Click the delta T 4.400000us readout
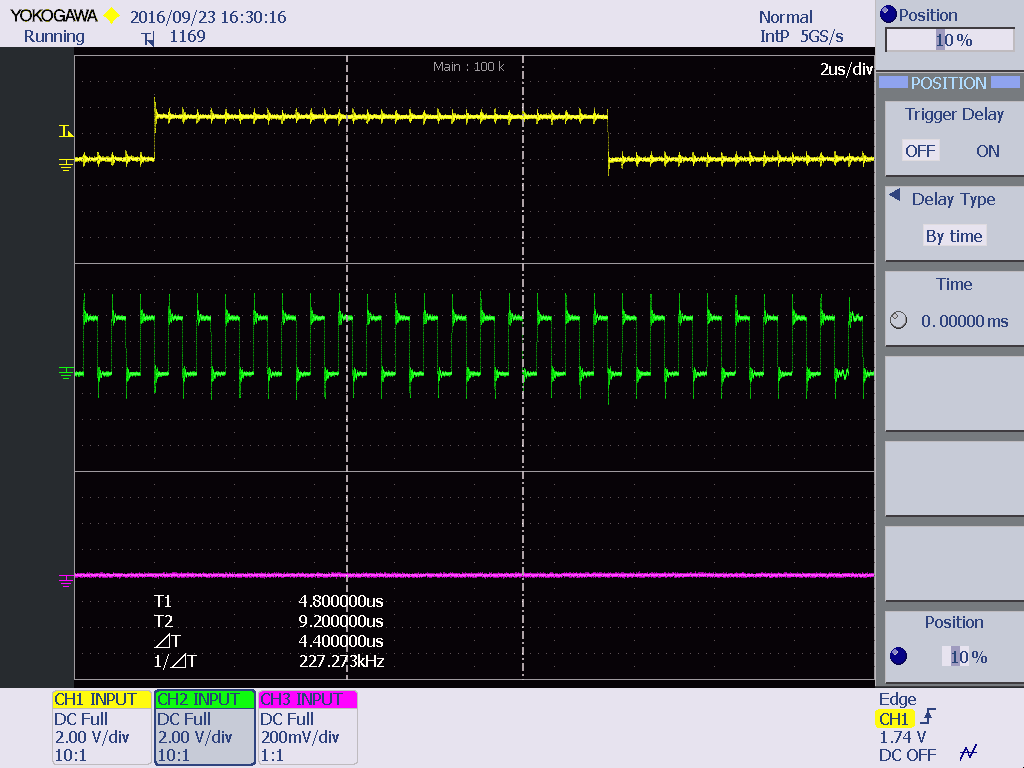Image resolution: width=1024 pixels, height=768 pixels. [x=341, y=641]
